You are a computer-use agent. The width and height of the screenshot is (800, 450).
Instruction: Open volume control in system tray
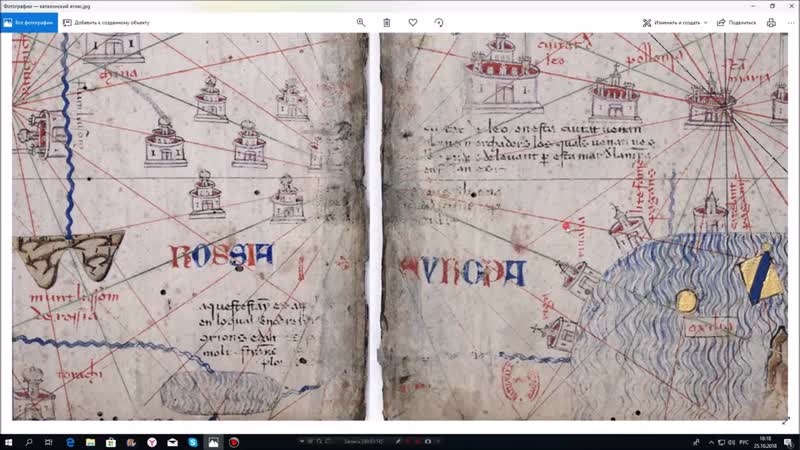click(732, 442)
